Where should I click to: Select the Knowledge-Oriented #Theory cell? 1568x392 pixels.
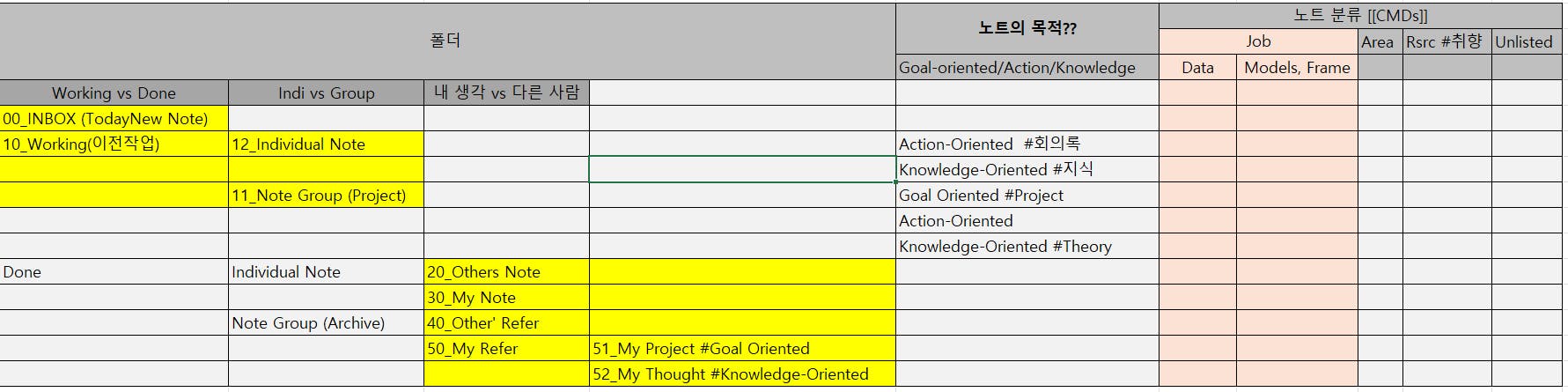(x=1027, y=247)
